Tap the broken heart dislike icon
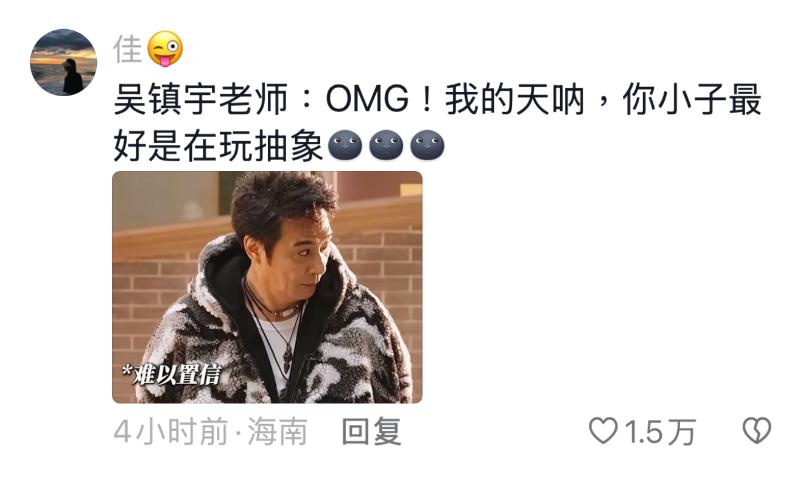800x482 pixels. click(757, 431)
